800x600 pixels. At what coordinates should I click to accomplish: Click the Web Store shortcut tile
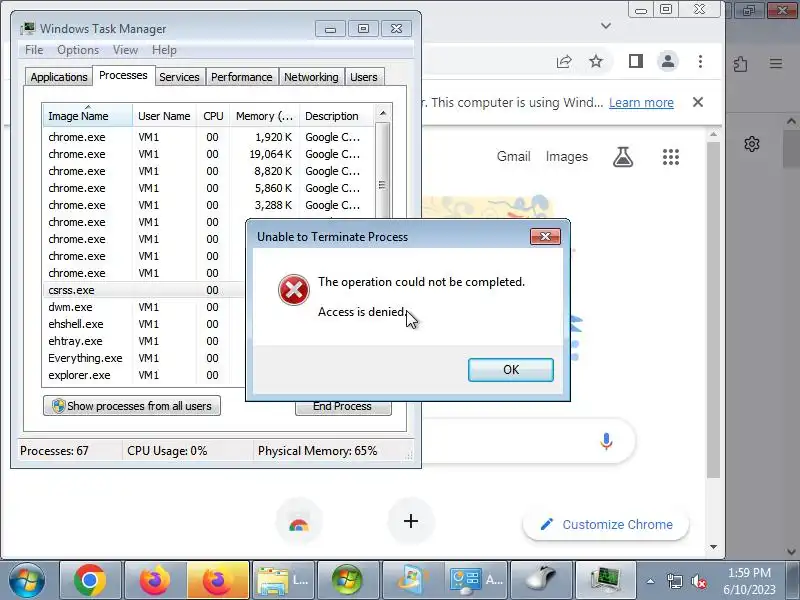(299, 522)
